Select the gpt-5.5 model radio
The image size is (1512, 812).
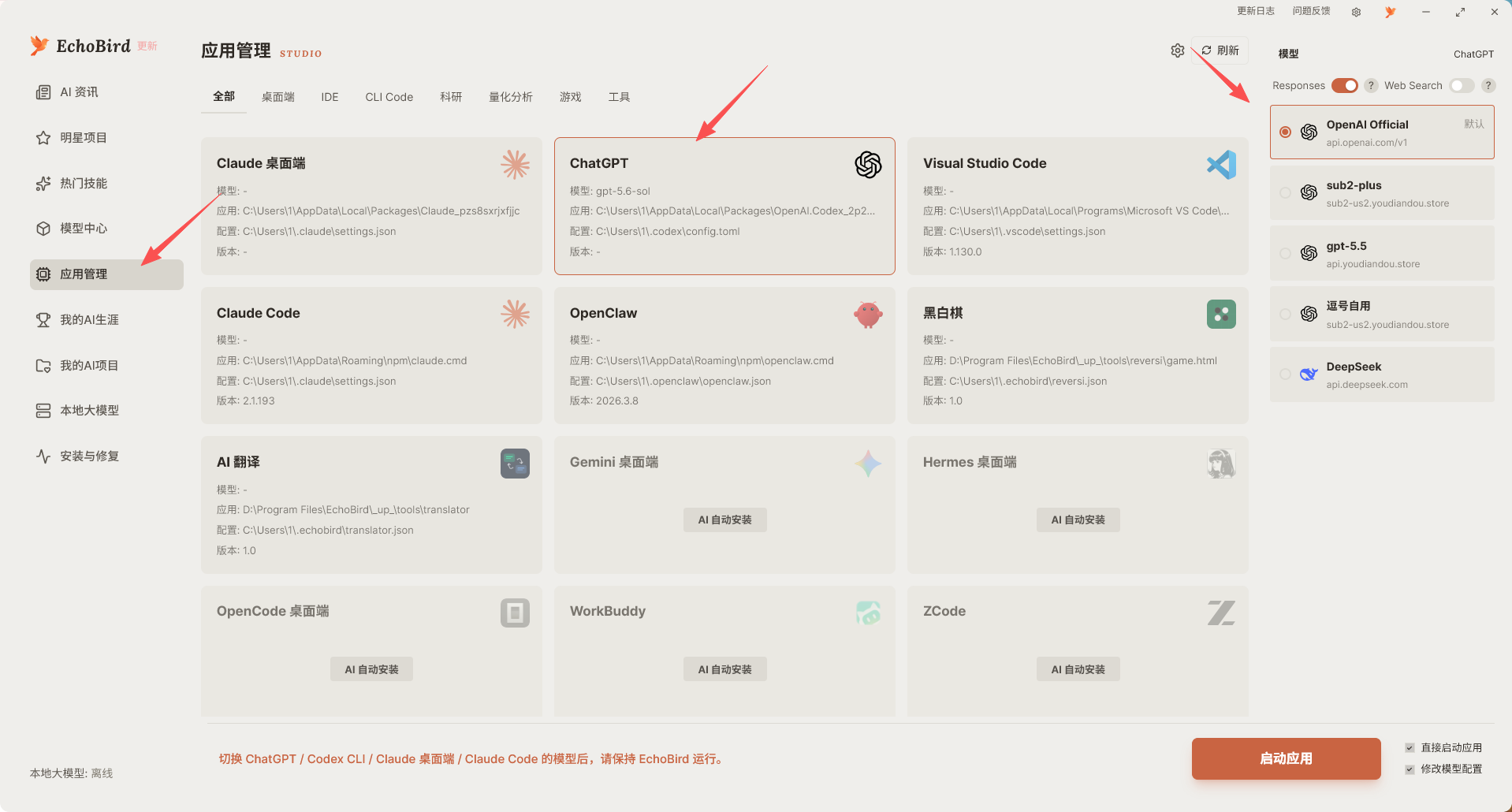(1285, 254)
